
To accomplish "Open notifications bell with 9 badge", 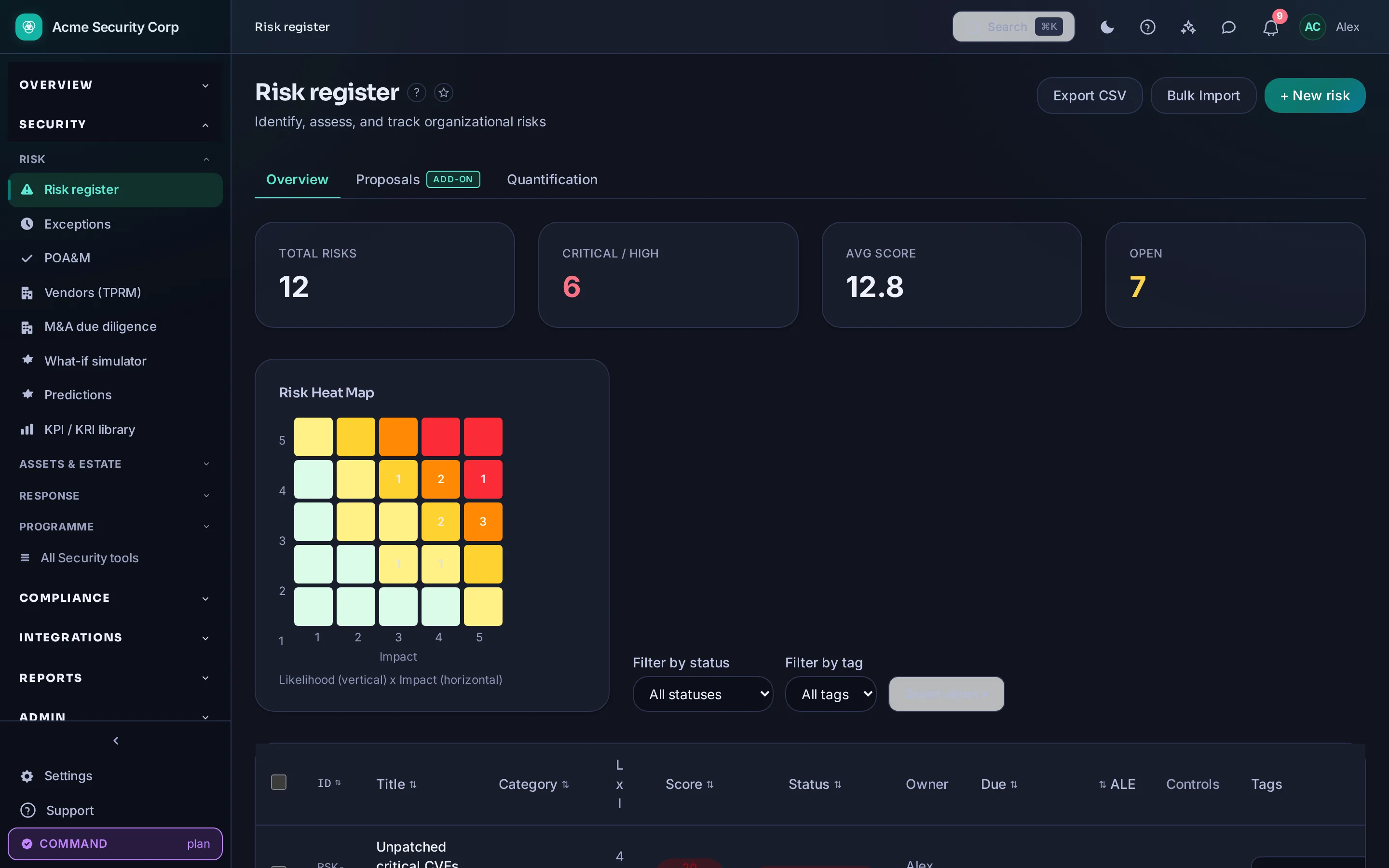I will point(1271,27).
